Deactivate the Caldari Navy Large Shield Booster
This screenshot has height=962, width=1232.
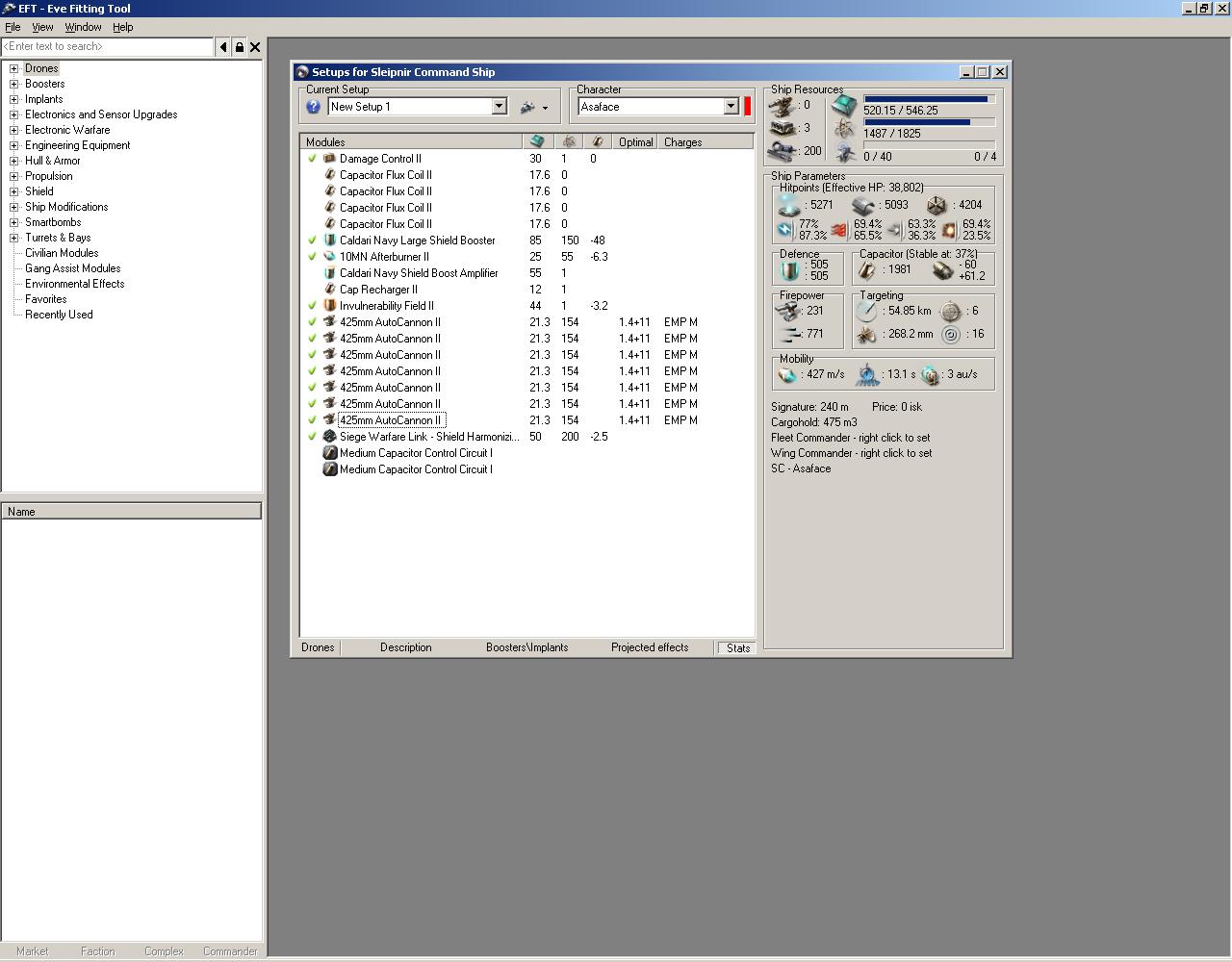(312, 240)
